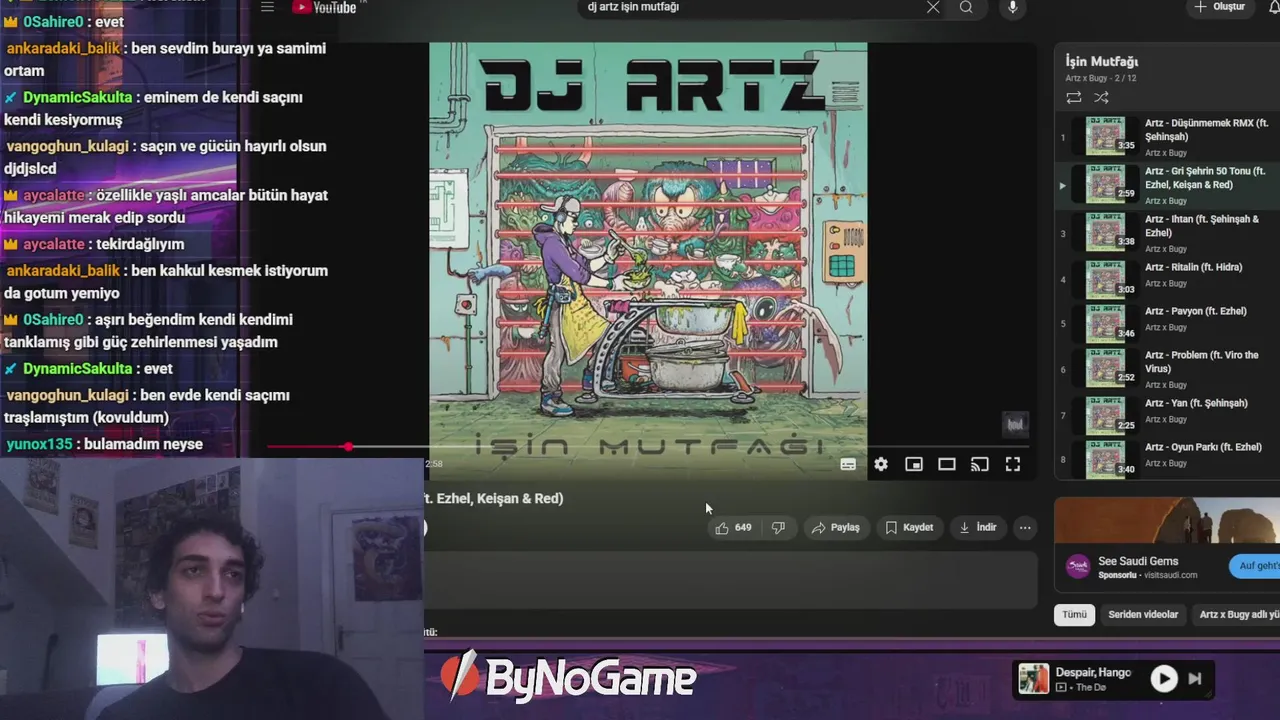Click the Auf geht's ad button
1280x720 pixels.
click(1255, 566)
